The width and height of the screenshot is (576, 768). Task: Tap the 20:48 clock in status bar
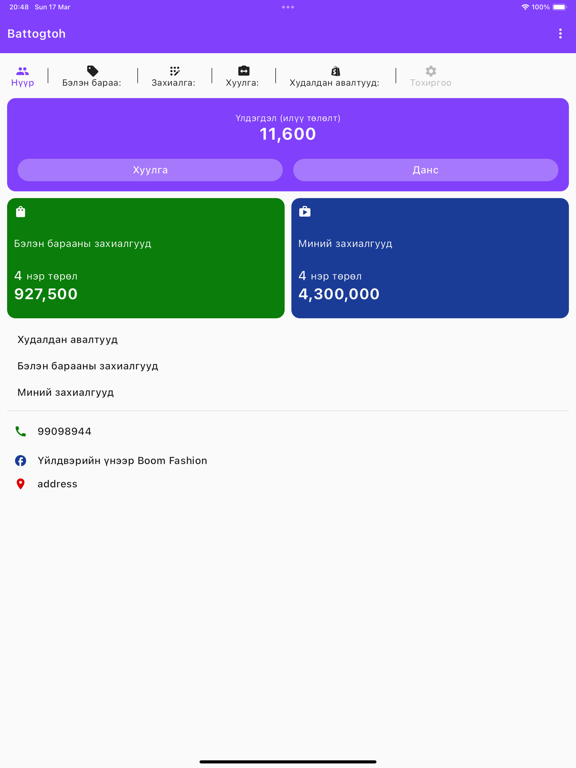click(x=19, y=7)
